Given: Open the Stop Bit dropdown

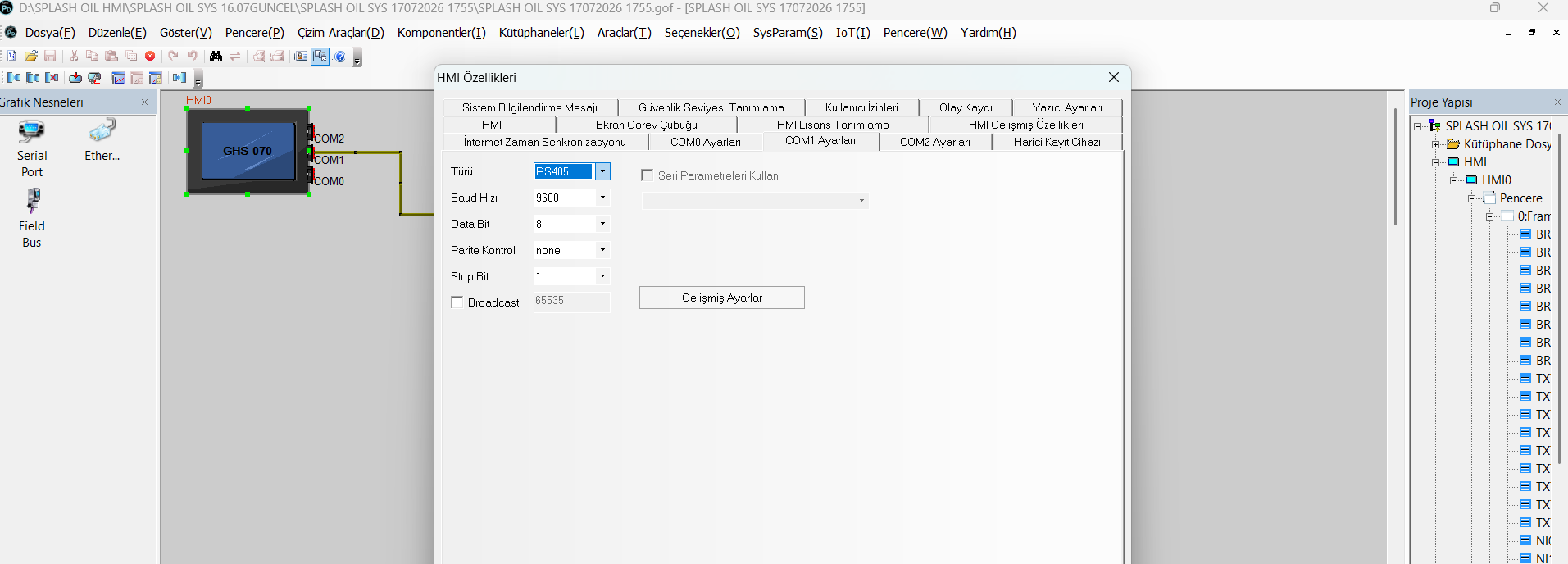Looking at the screenshot, I should tap(602, 276).
